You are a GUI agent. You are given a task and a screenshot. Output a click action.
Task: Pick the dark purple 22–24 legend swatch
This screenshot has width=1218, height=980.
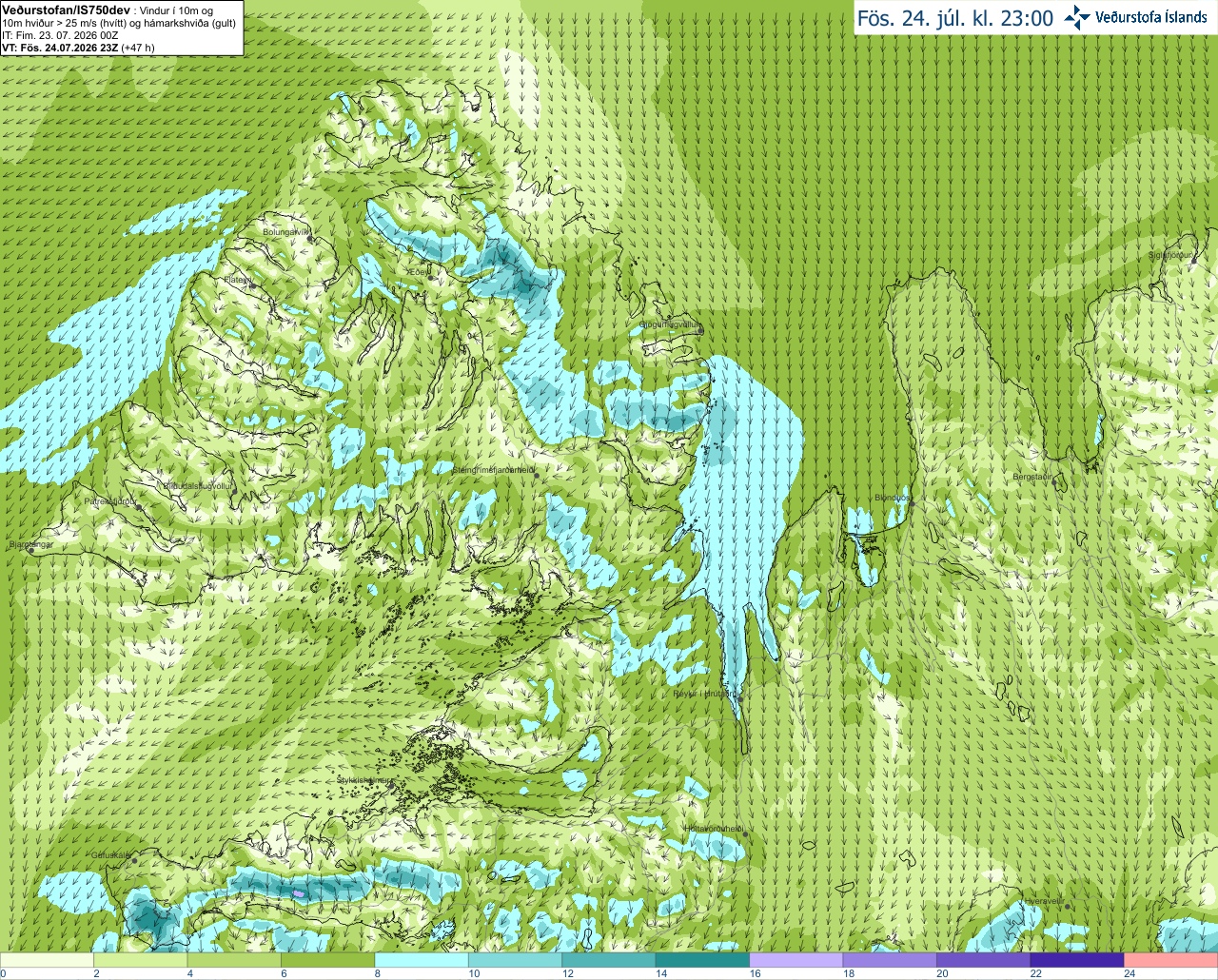point(1077,960)
